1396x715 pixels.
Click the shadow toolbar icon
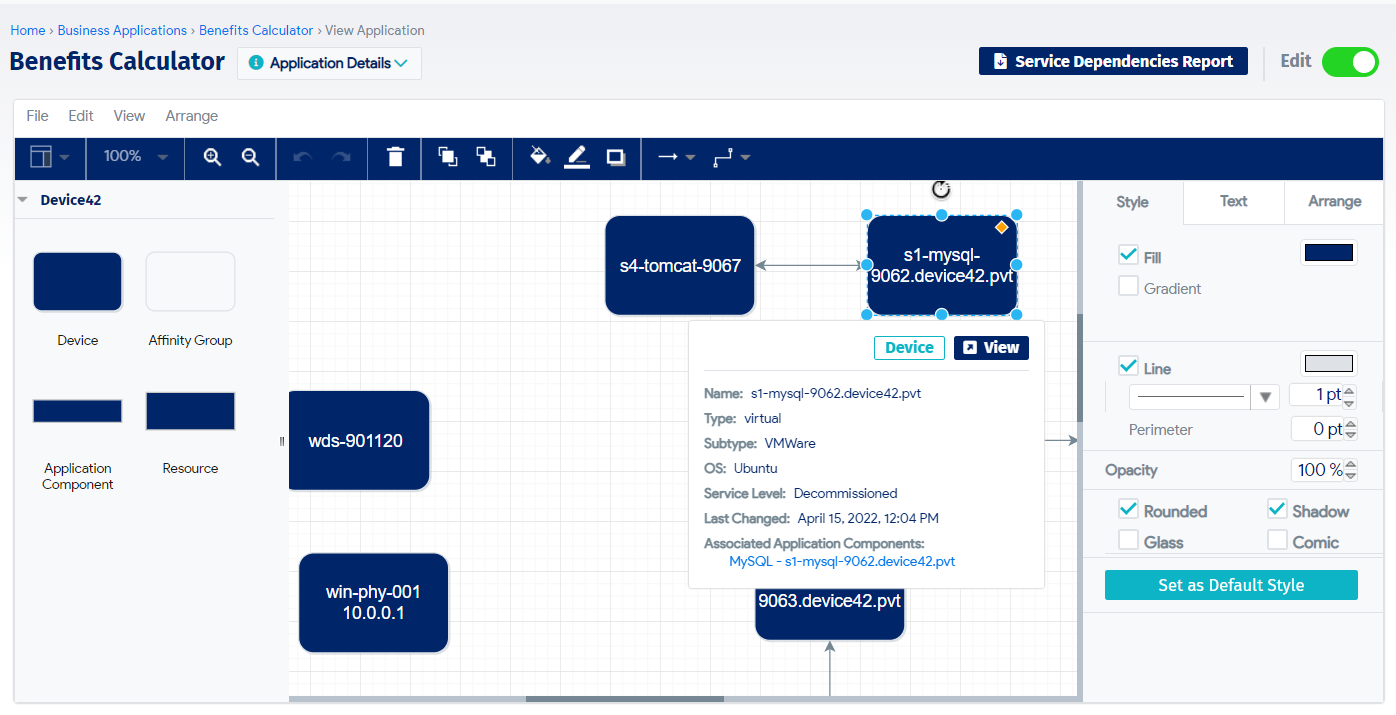(x=616, y=157)
